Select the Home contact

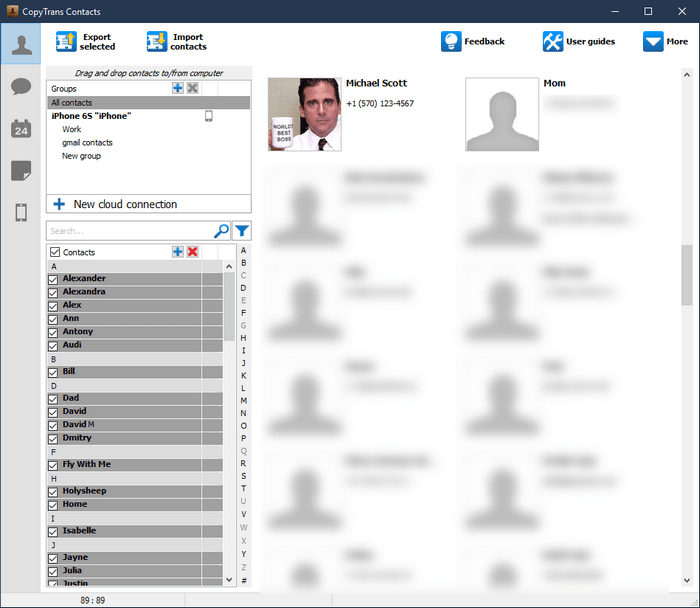click(135, 504)
